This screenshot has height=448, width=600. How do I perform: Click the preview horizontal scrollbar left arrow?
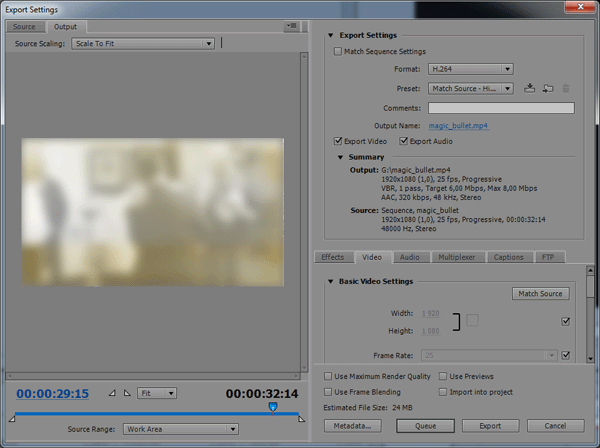pyautogui.click(x=10, y=376)
